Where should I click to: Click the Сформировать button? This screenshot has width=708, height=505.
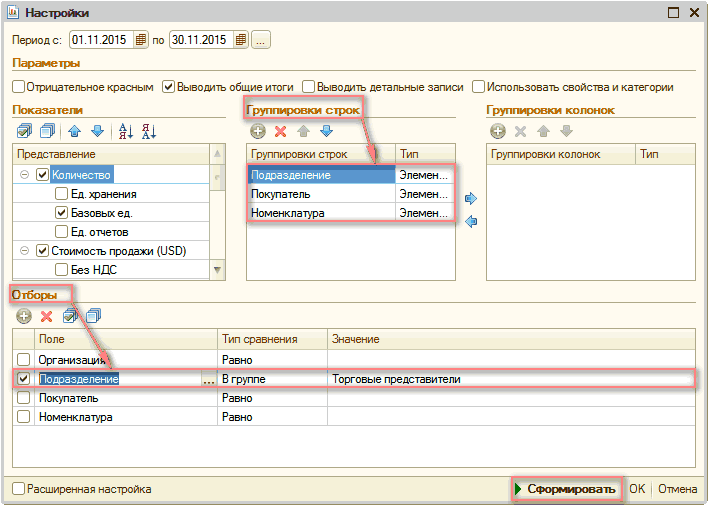[x=566, y=489]
